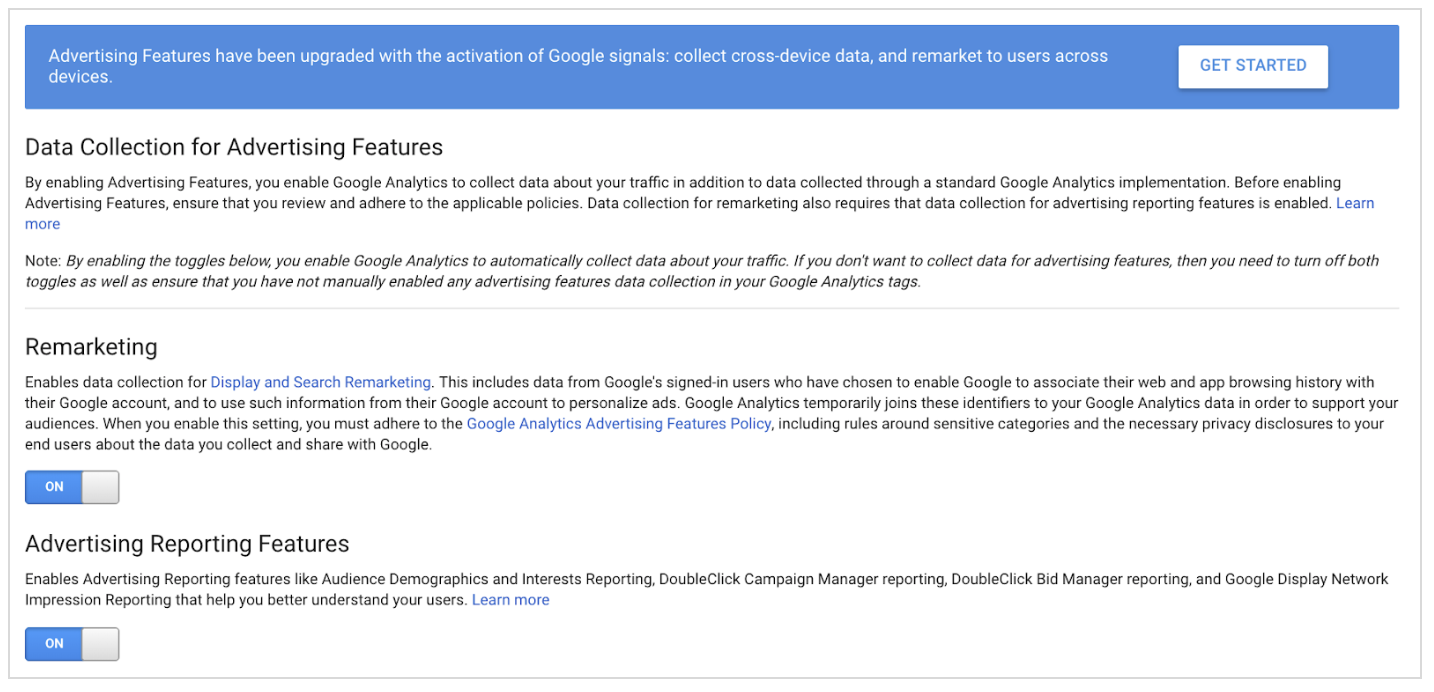
Task: Click the Data Collection introductory paragraph
Action: [680, 193]
